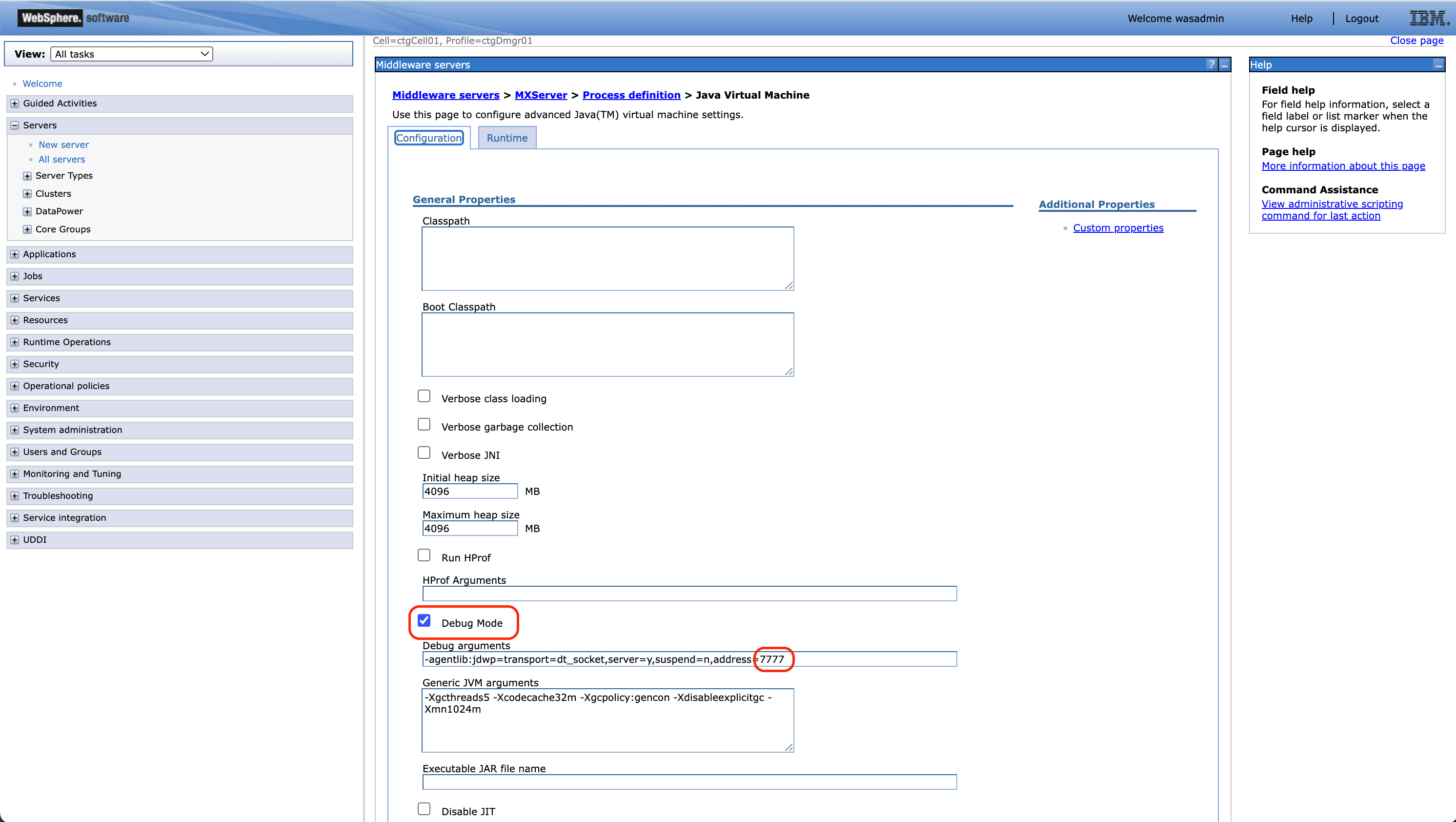This screenshot has height=822, width=1456.
Task: View administrative scripting command link
Action: click(x=1332, y=210)
